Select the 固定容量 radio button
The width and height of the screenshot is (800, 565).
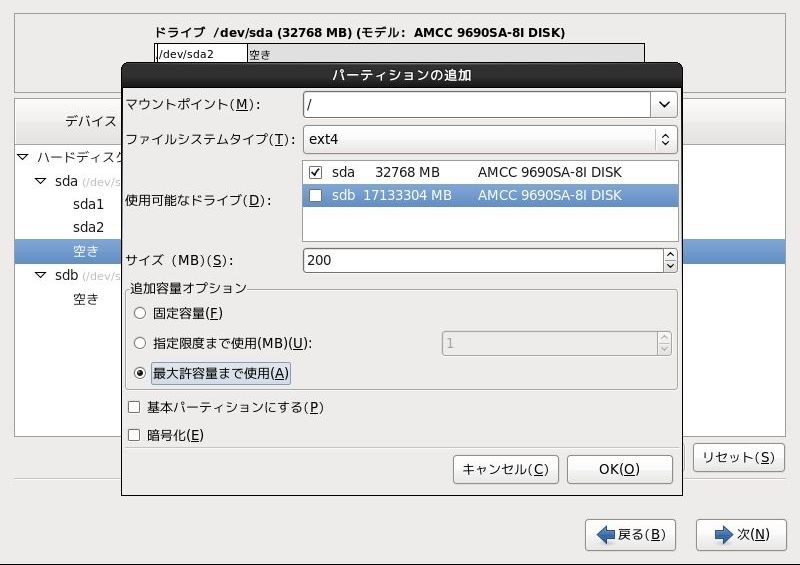click(140, 313)
